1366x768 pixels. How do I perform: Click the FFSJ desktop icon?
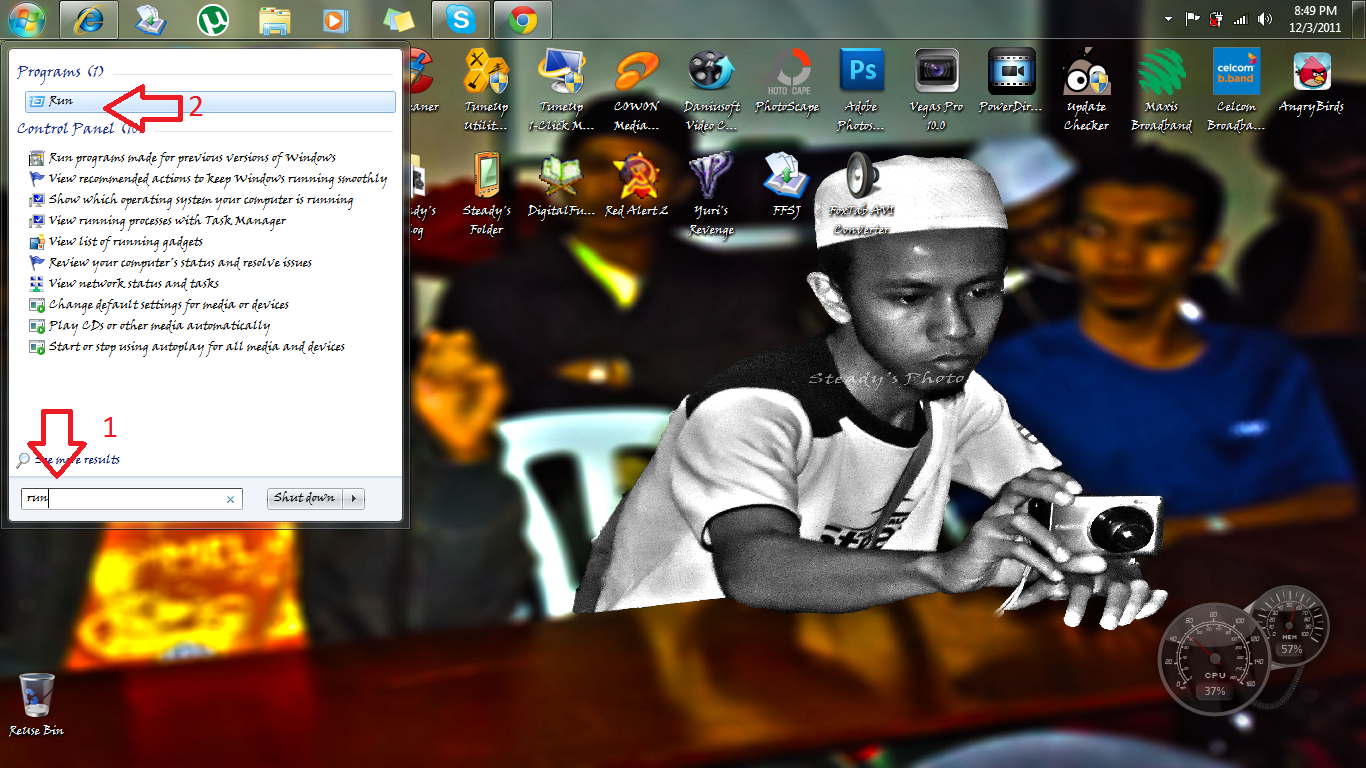click(787, 186)
